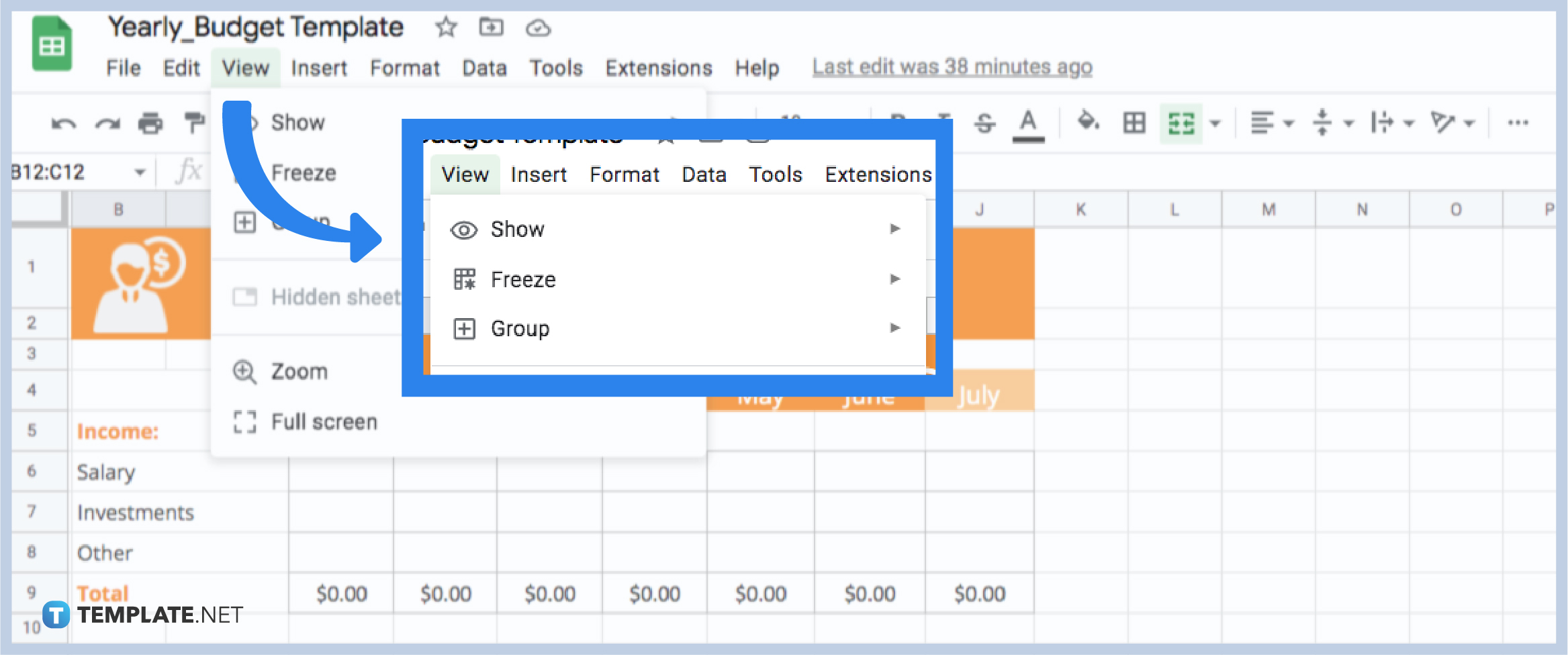Screen dimensions: 1568x655
Task: Expand the Freeze submenu arrow
Action: (x=895, y=279)
